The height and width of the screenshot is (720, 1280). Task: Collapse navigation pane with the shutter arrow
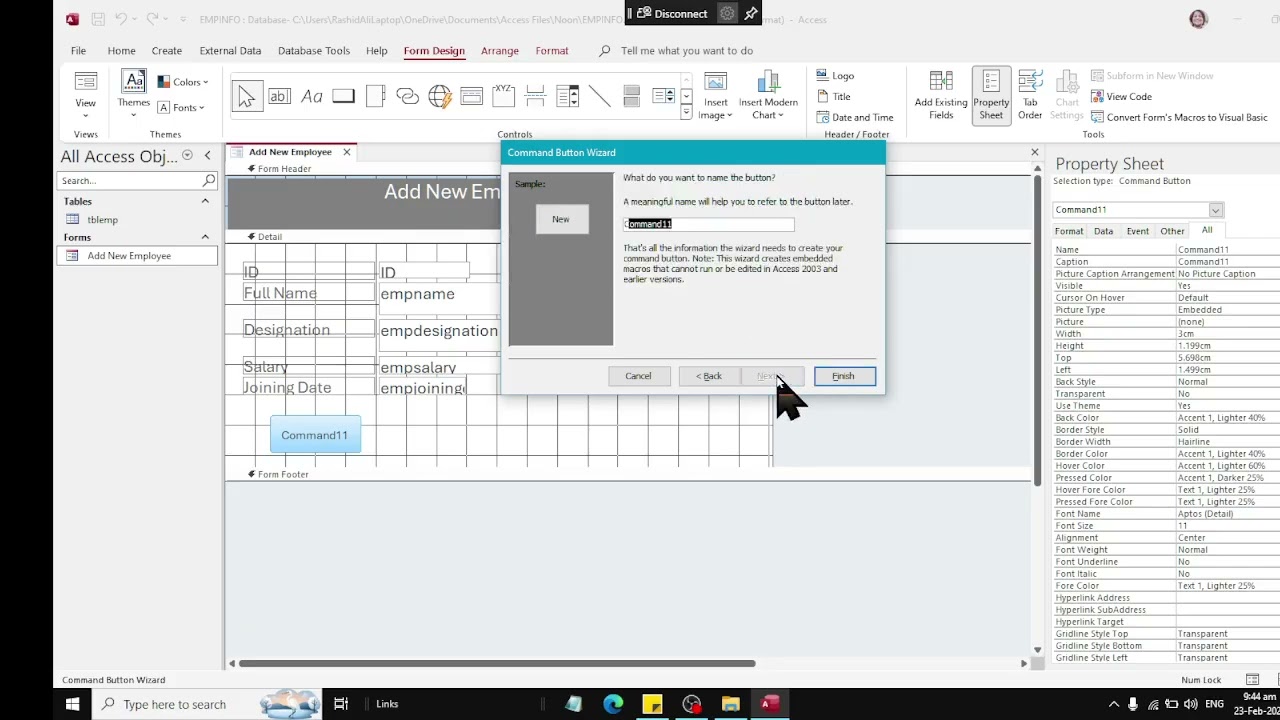(x=208, y=156)
